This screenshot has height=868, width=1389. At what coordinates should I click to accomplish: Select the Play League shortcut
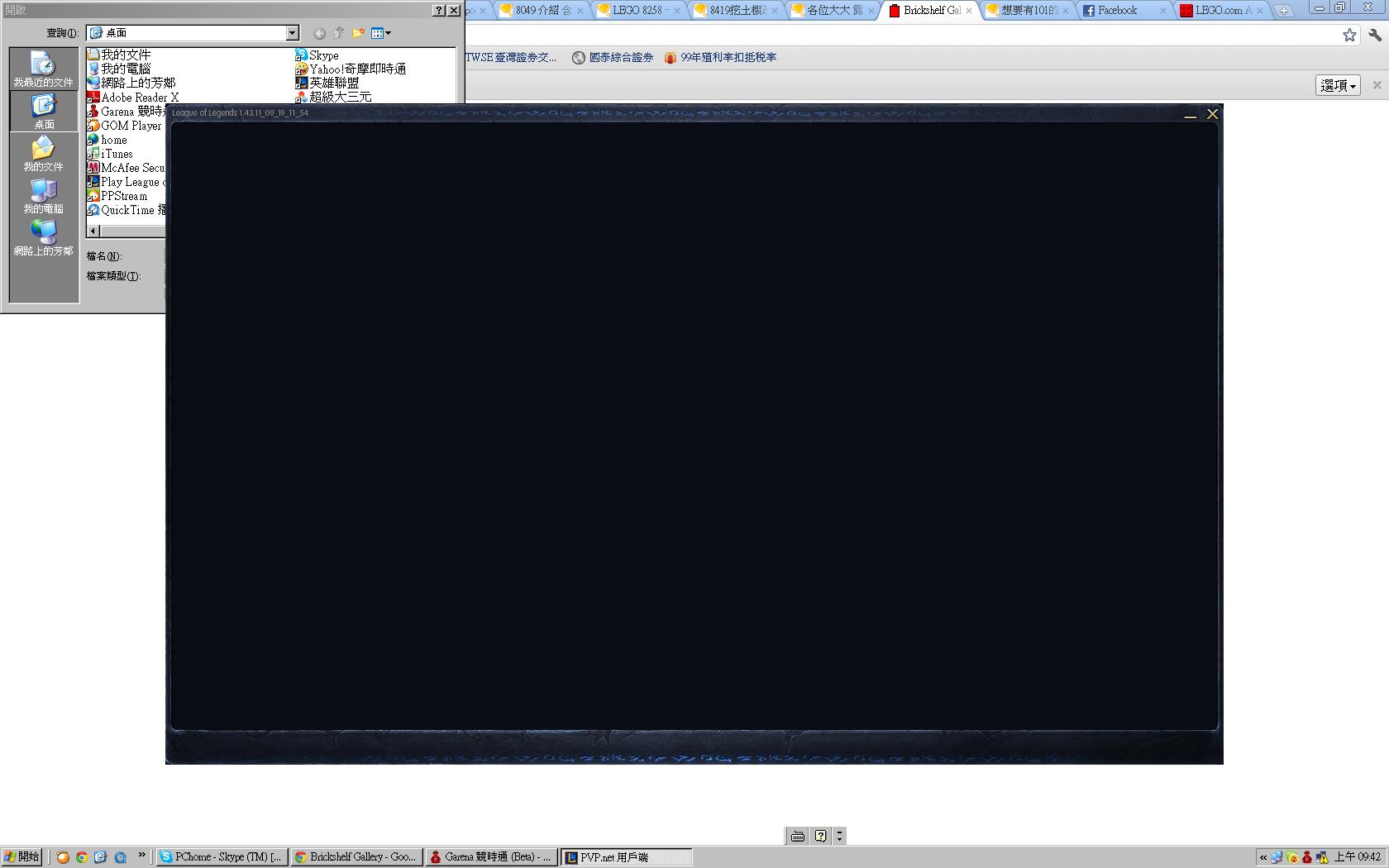pos(126,182)
